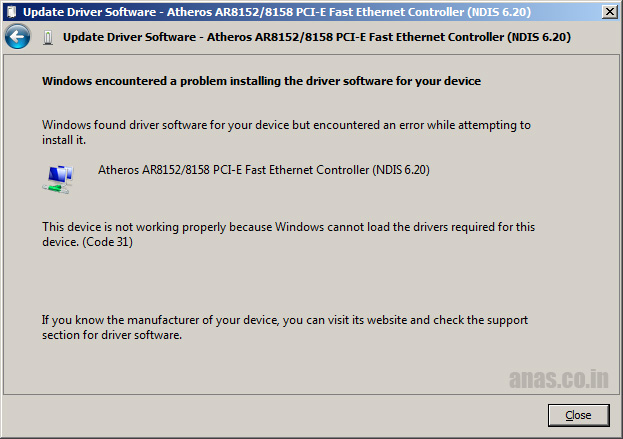Click "section for driver software." text line
The height and width of the screenshot is (439, 623).
click(112, 335)
